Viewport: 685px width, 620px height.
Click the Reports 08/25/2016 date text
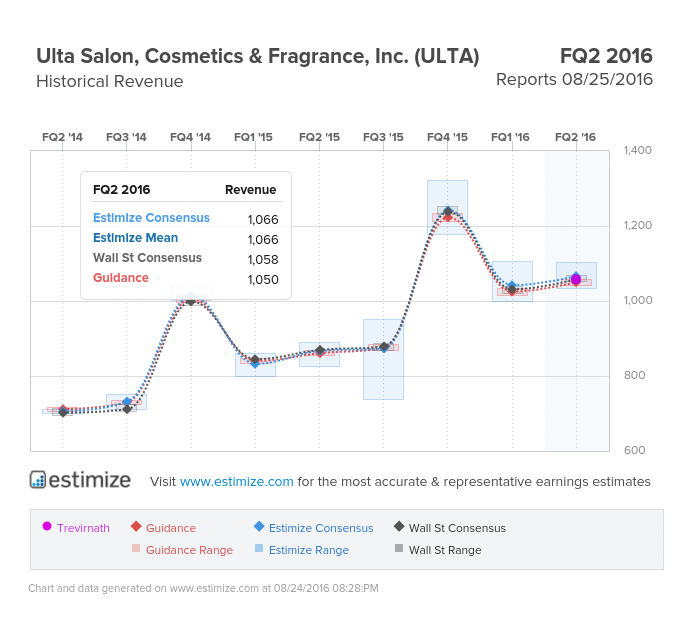574,80
